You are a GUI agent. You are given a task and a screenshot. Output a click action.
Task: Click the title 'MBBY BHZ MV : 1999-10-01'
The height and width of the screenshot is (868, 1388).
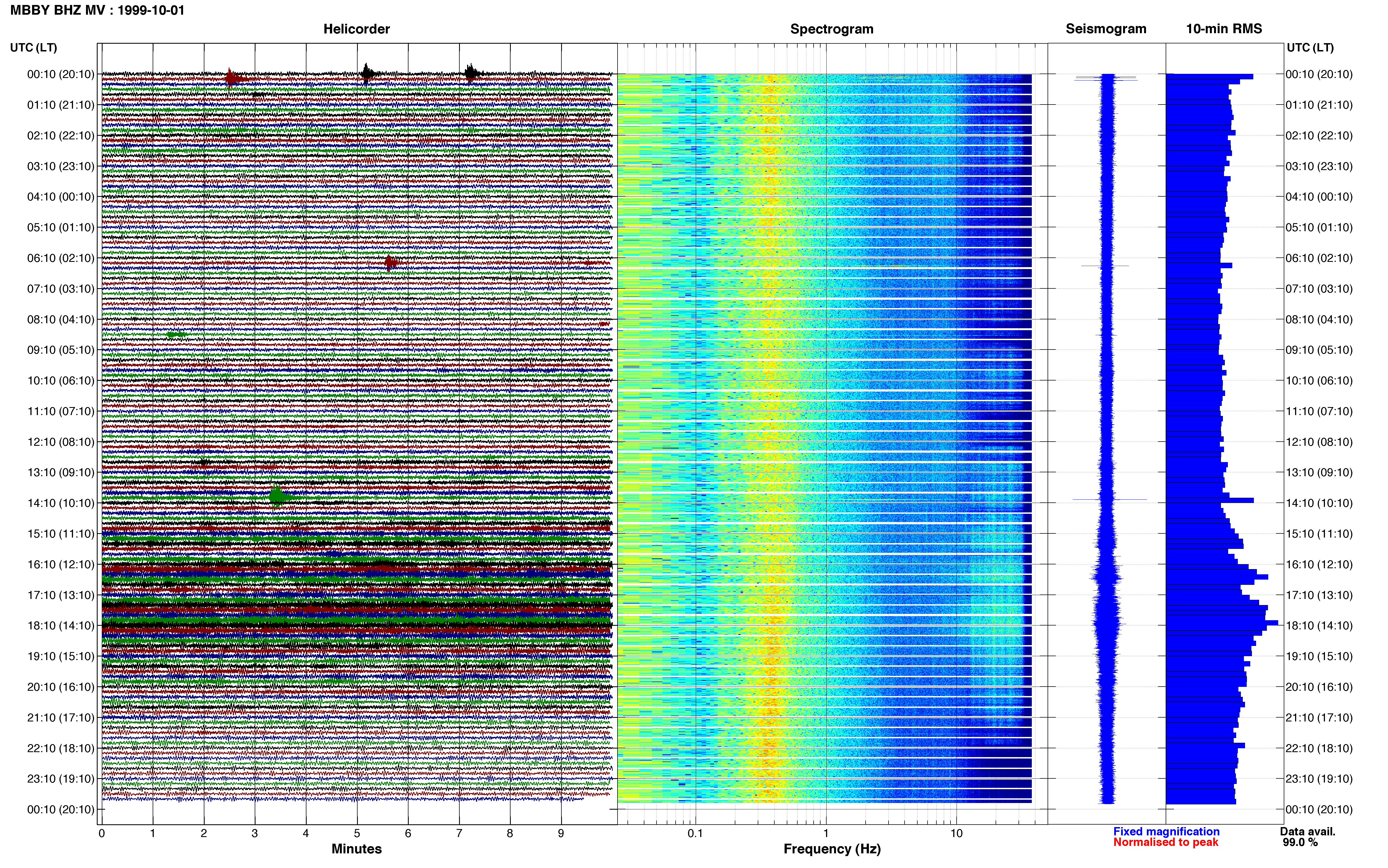98,10
